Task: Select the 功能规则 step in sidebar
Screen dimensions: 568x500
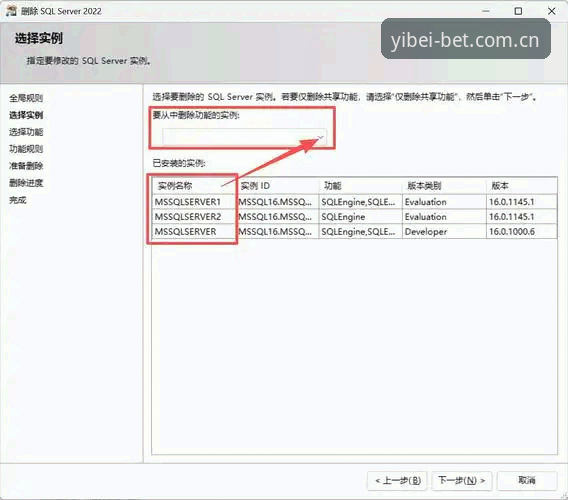Action: point(26,149)
